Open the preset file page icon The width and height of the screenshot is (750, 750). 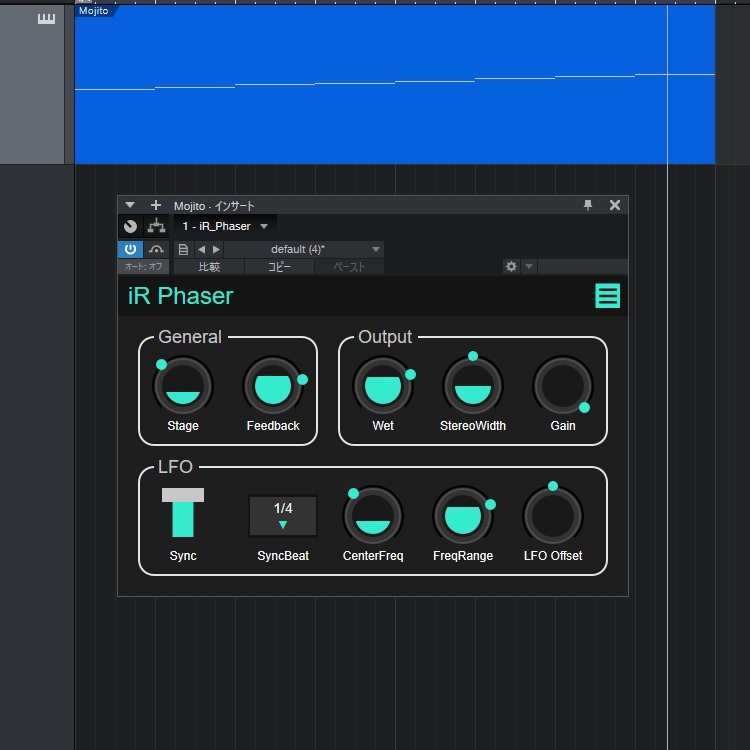[x=183, y=249]
